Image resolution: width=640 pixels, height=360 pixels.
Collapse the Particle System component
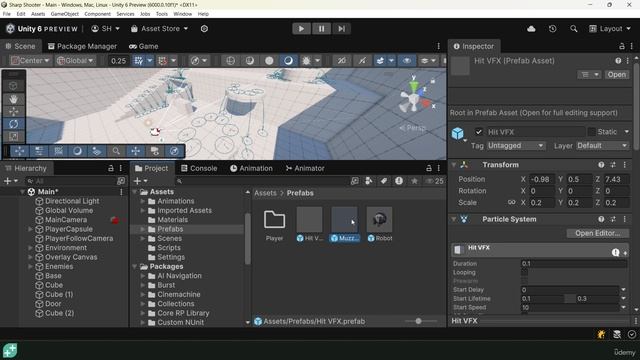point(453,219)
